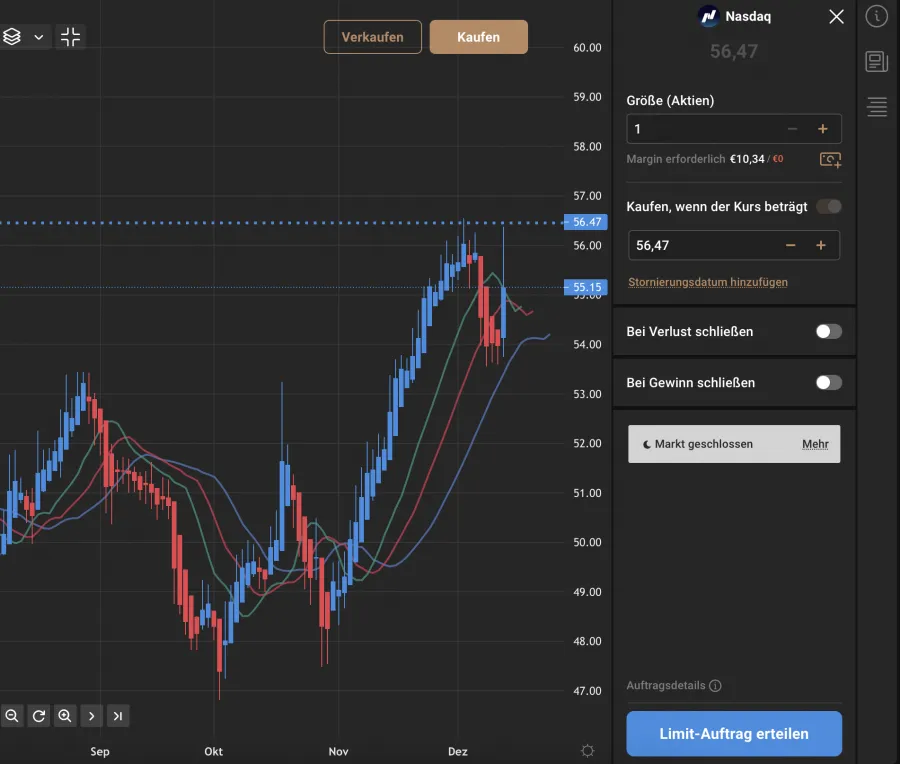The height and width of the screenshot is (764, 900).
Task: Open the info panel in the right sidebar
Action: point(877,16)
